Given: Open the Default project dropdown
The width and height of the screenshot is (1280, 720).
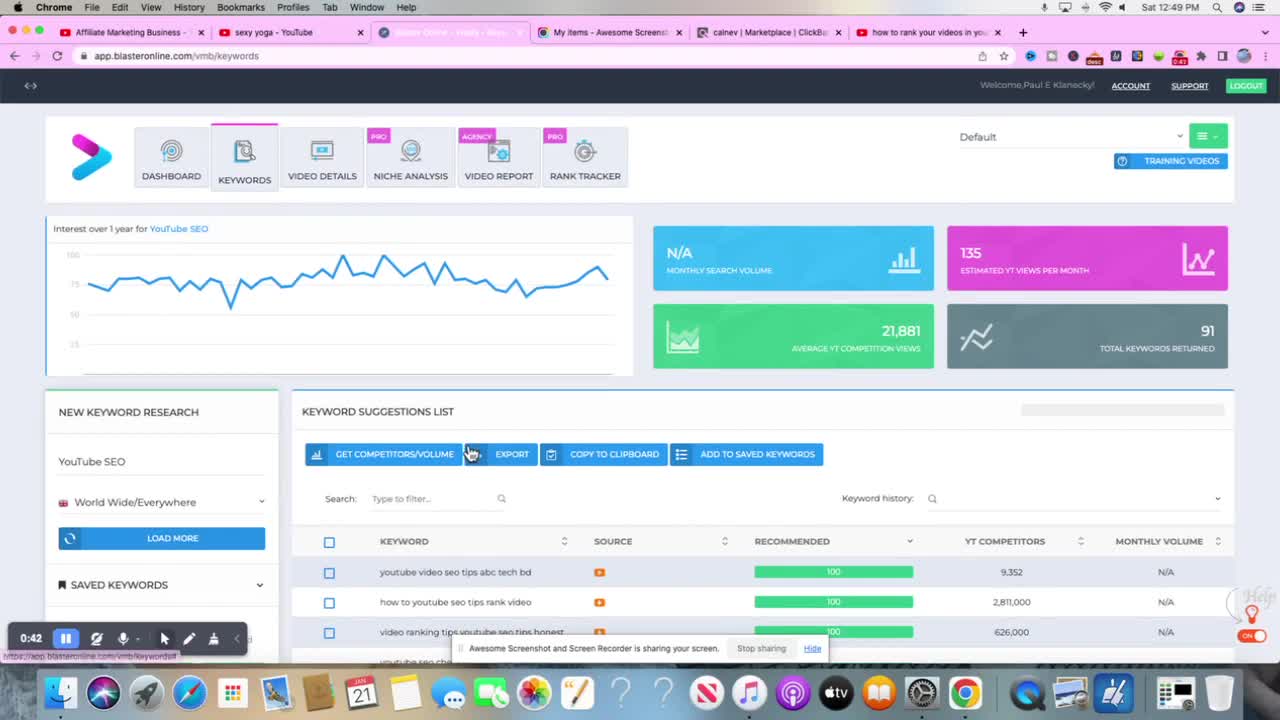Looking at the screenshot, I should (1070, 137).
